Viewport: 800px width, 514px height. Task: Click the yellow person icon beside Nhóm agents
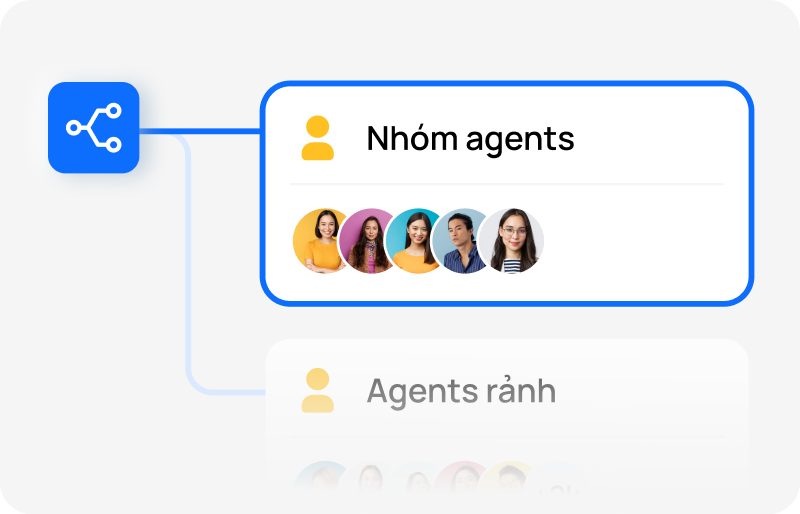(x=317, y=138)
